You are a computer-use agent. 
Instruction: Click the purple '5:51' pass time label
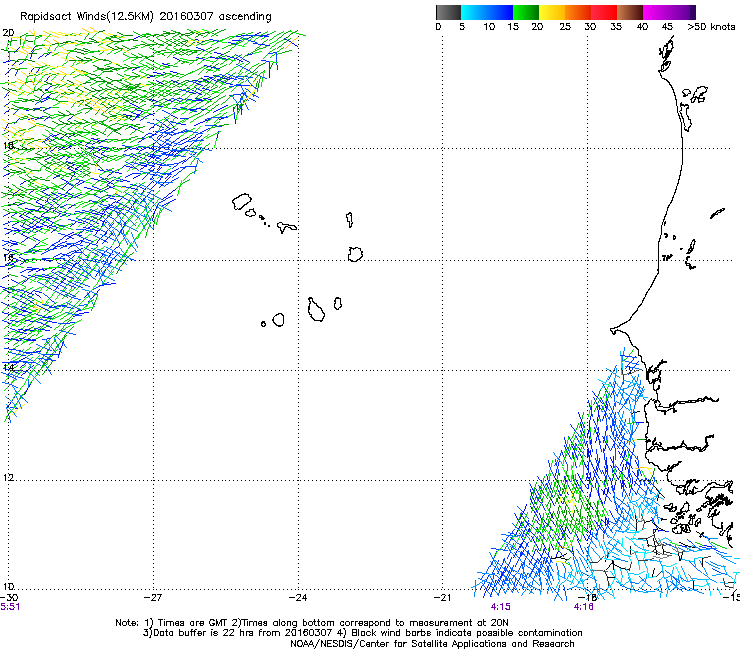coord(10,607)
